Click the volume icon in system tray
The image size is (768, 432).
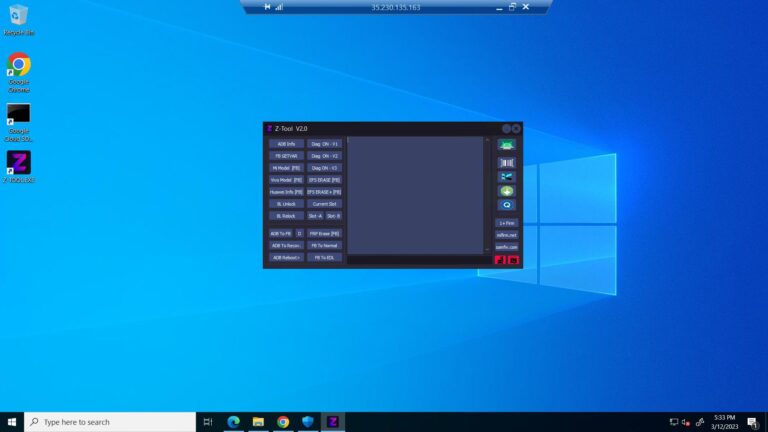click(x=686, y=422)
